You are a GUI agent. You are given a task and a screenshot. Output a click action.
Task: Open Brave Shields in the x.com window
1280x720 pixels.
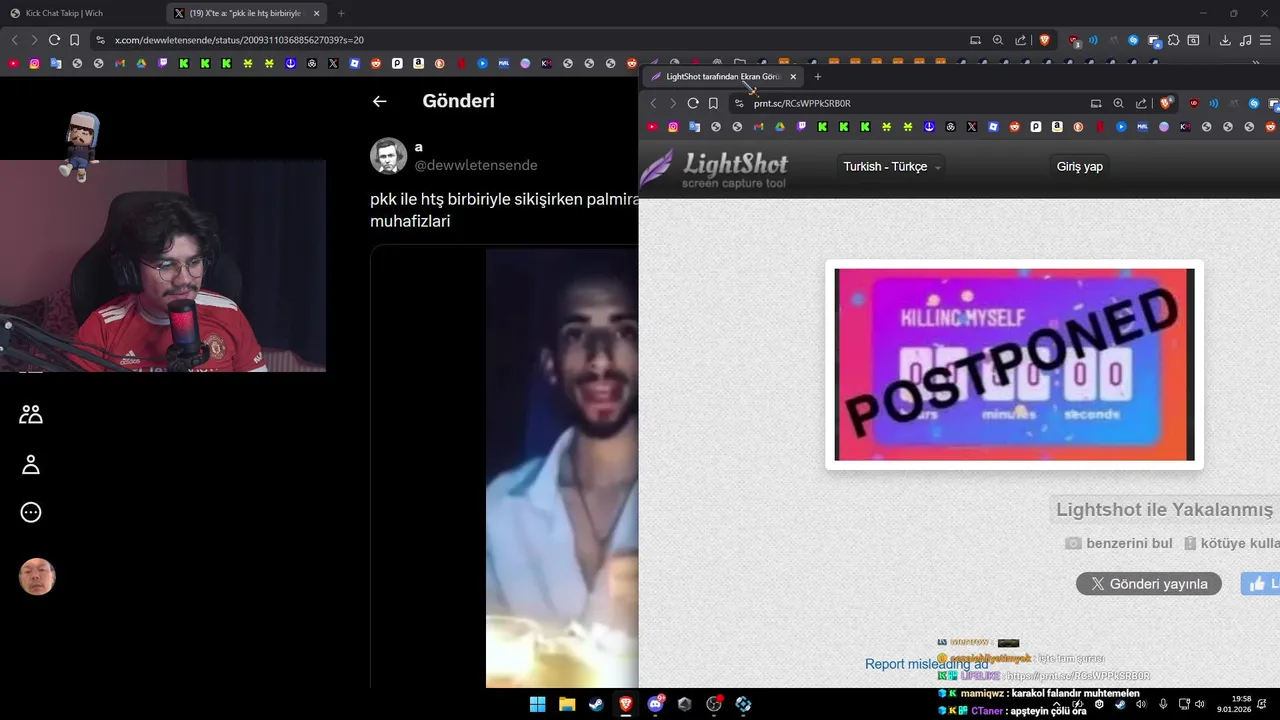coord(1045,40)
